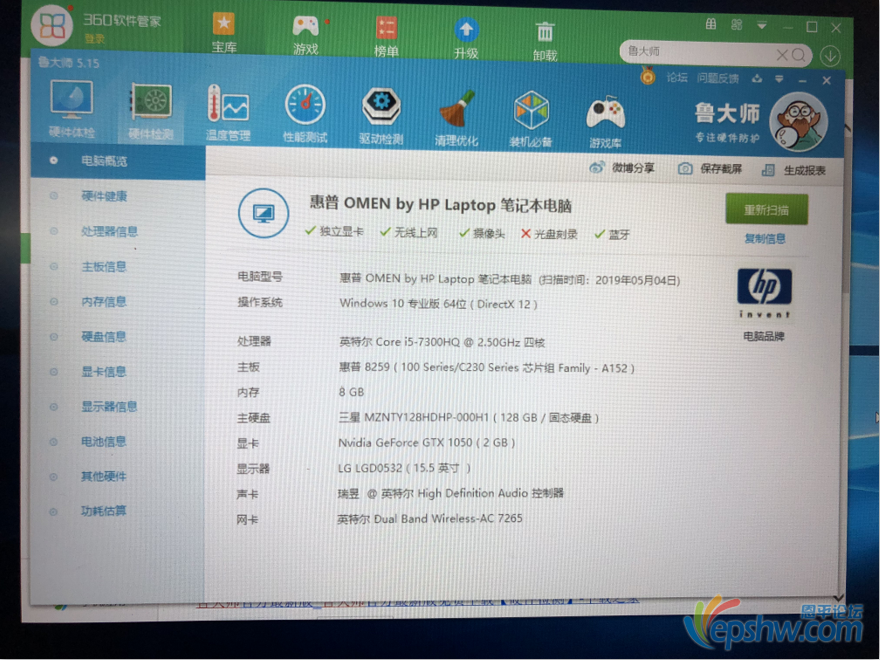Click the green 重新扫描 button
The height and width of the screenshot is (660, 880).
pos(766,209)
